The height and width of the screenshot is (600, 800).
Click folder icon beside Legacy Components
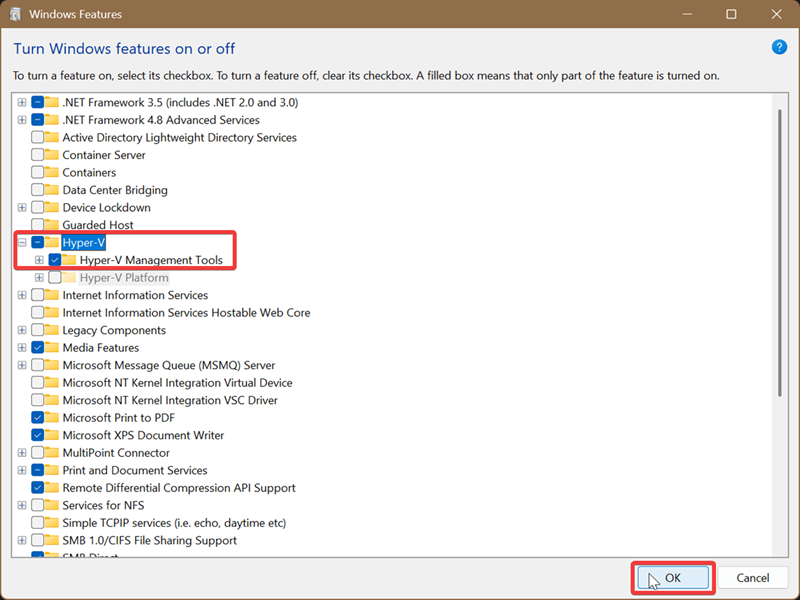52,330
